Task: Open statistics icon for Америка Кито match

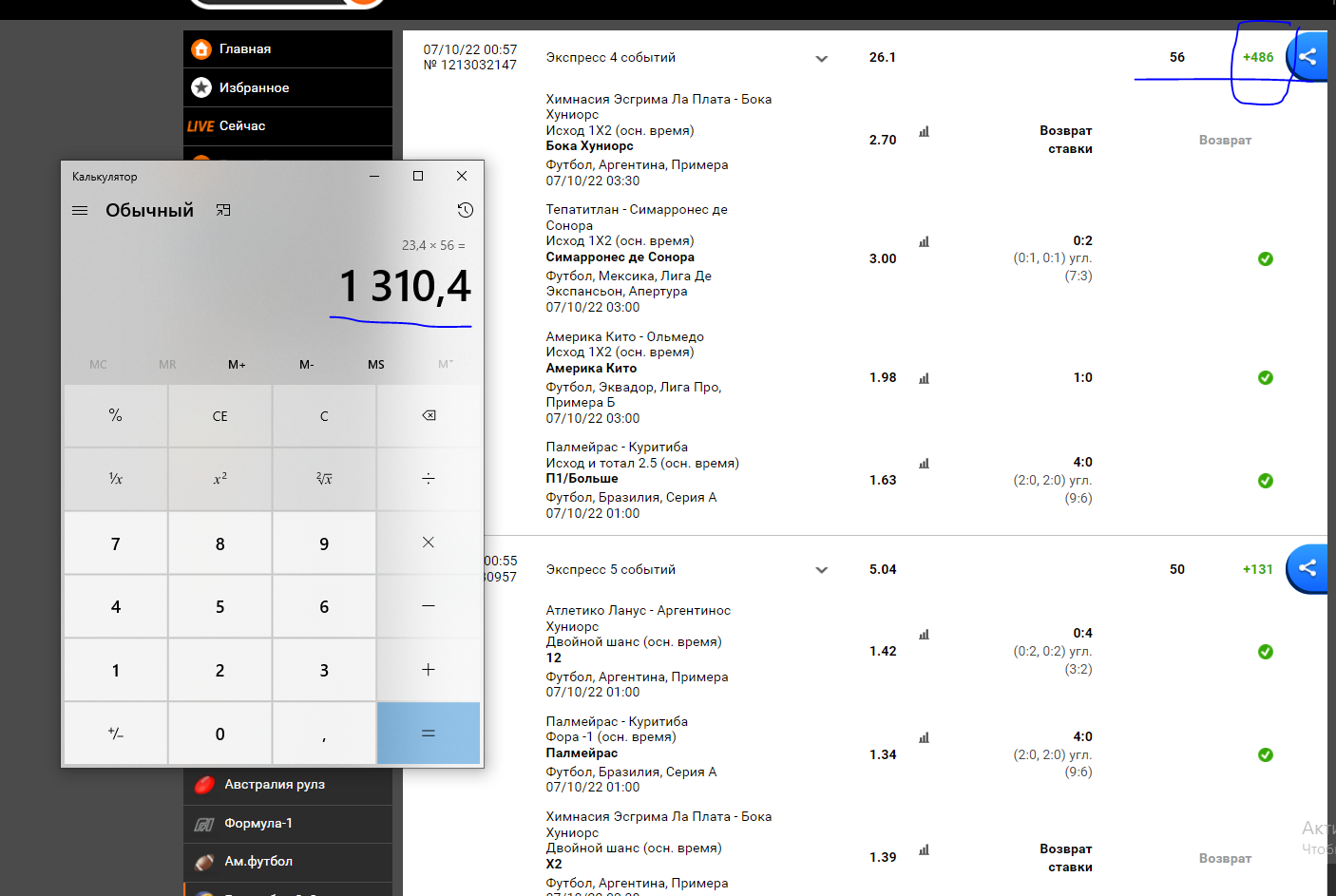Action: pos(924,378)
